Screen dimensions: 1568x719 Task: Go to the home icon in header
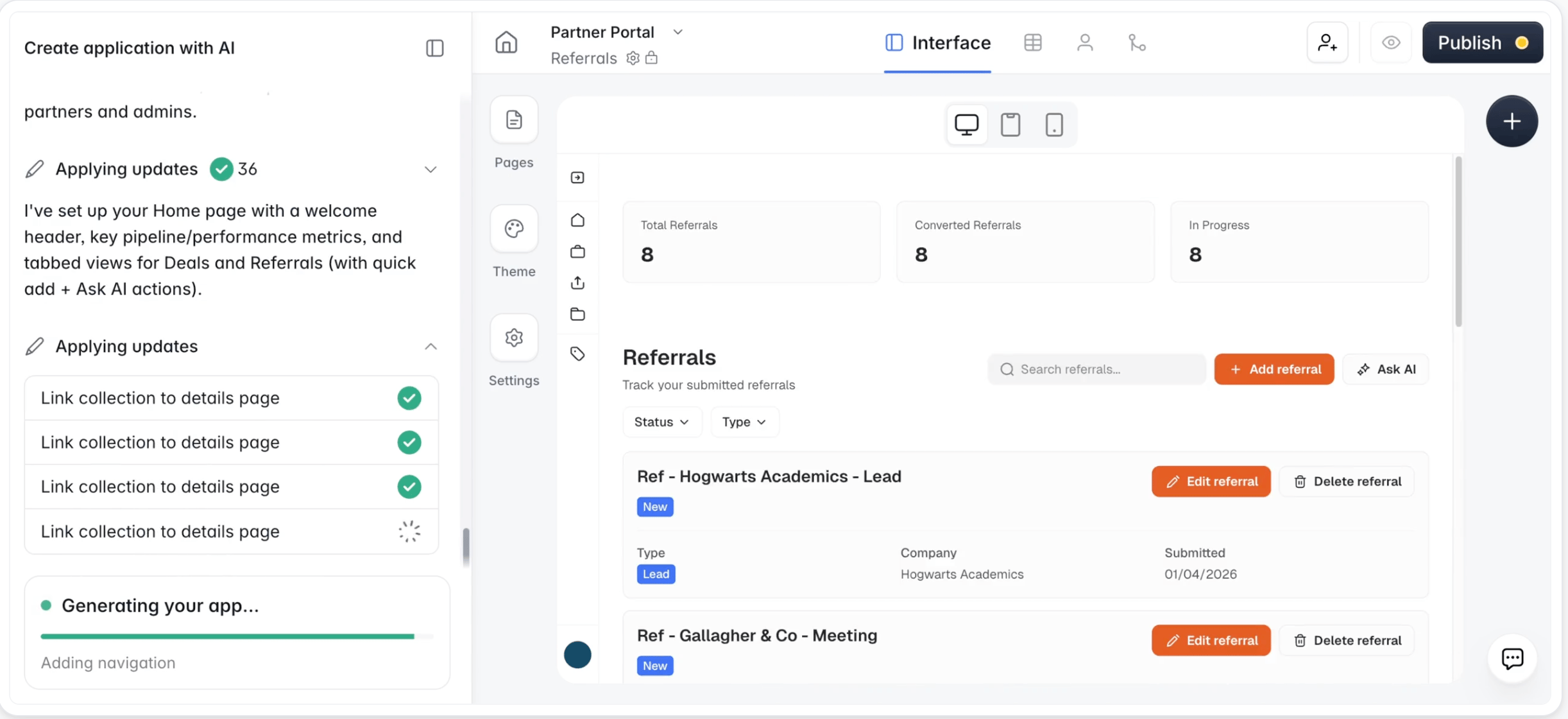[x=506, y=42]
